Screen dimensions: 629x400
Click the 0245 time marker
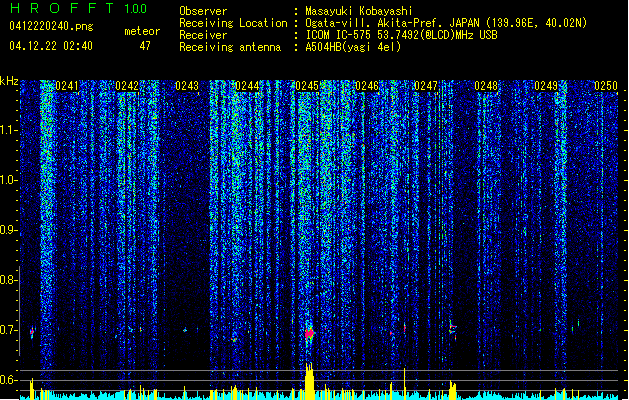click(x=307, y=86)
